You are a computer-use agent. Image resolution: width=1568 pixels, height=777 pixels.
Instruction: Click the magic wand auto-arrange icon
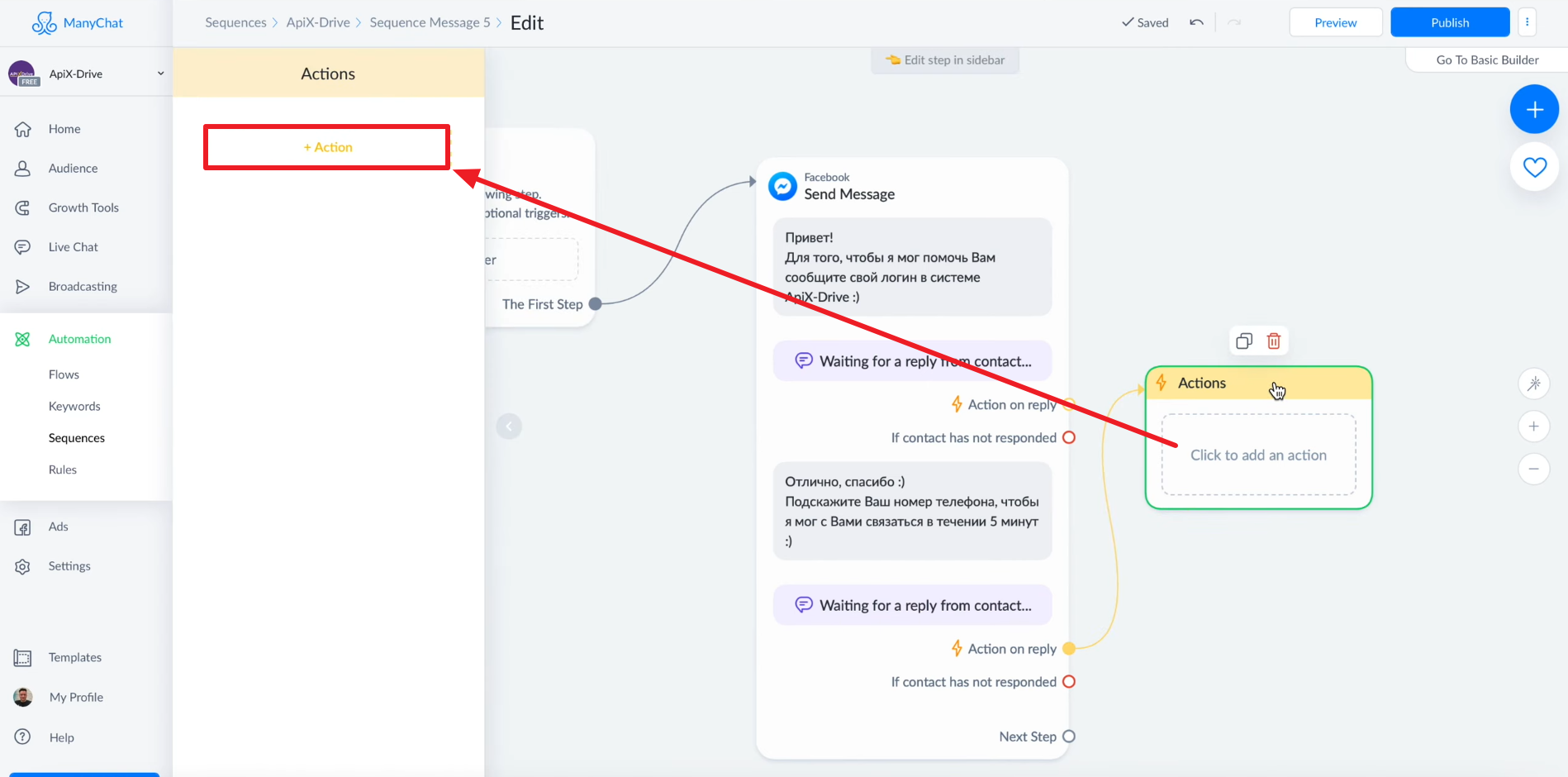(1534, 384)
